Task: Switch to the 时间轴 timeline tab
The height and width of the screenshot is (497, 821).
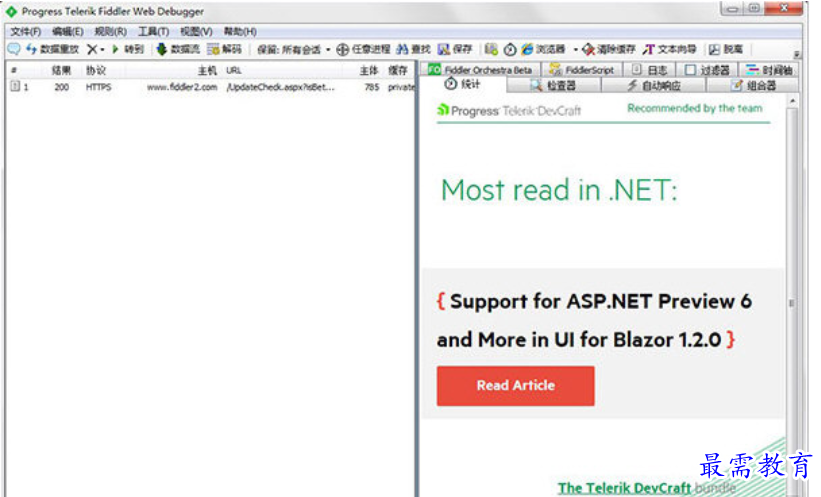Action: (x=769, y=70)
